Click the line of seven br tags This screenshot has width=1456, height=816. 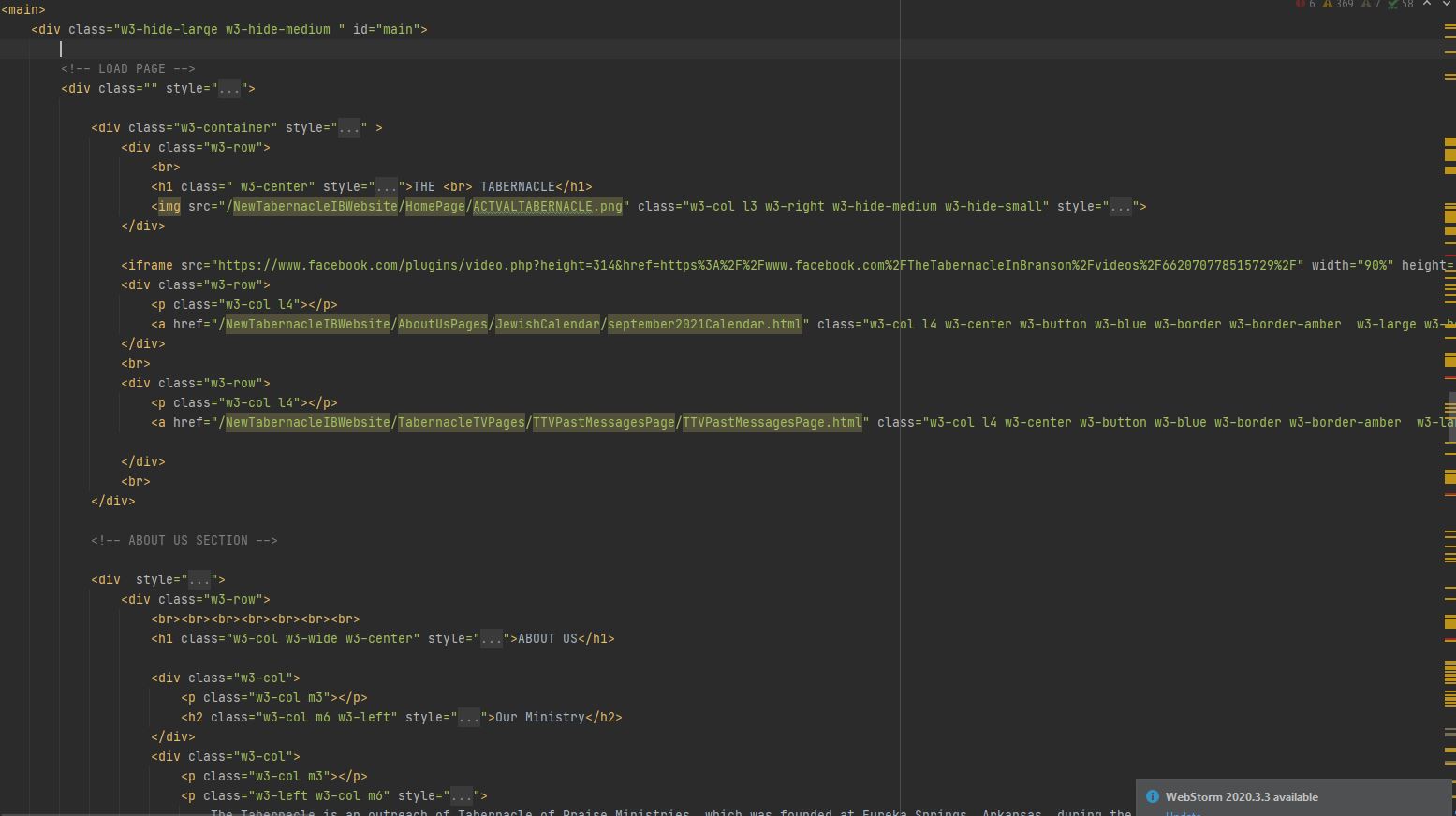pyautogui.click(x=256, y=619)
